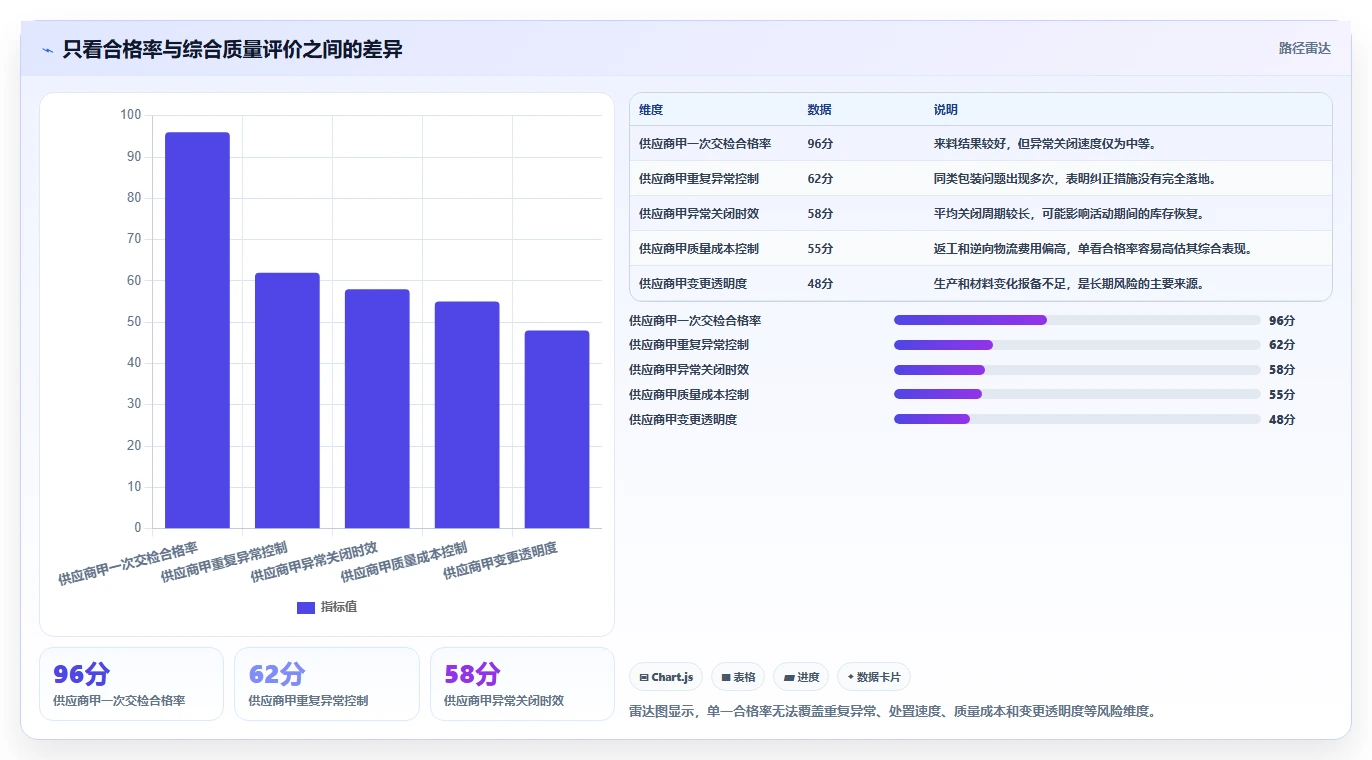Click the 62分 progress bar
The height and width of the screenshot is (760, 1372).
pos(1077,345)
